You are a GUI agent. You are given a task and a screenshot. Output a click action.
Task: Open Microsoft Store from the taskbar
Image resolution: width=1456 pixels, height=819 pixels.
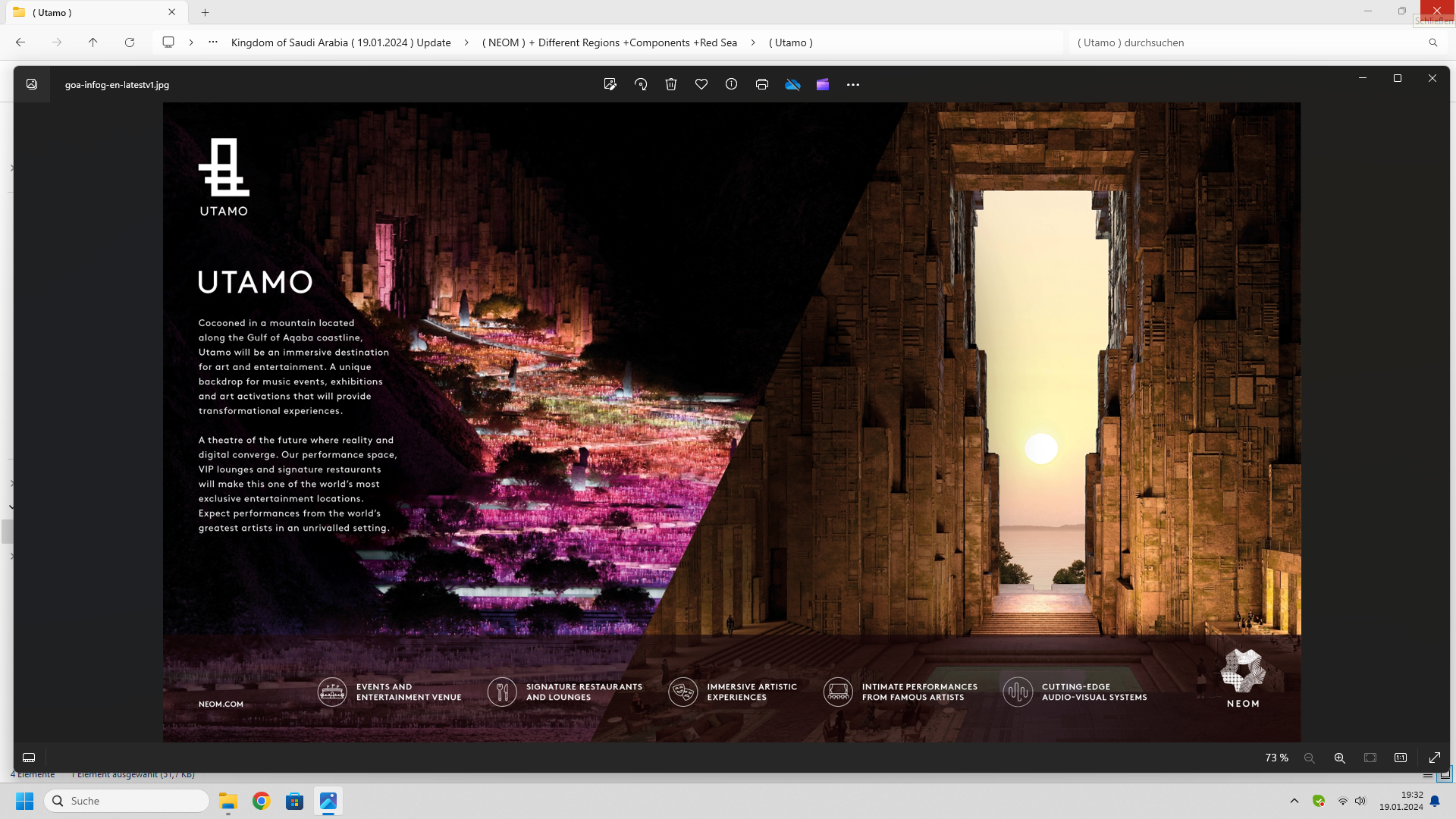pyautogui.click(x=295, y=801)
